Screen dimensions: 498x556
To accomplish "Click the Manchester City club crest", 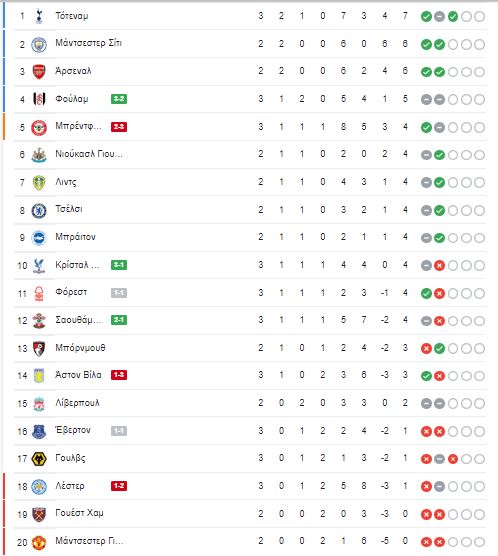I will tap(39, 44).
